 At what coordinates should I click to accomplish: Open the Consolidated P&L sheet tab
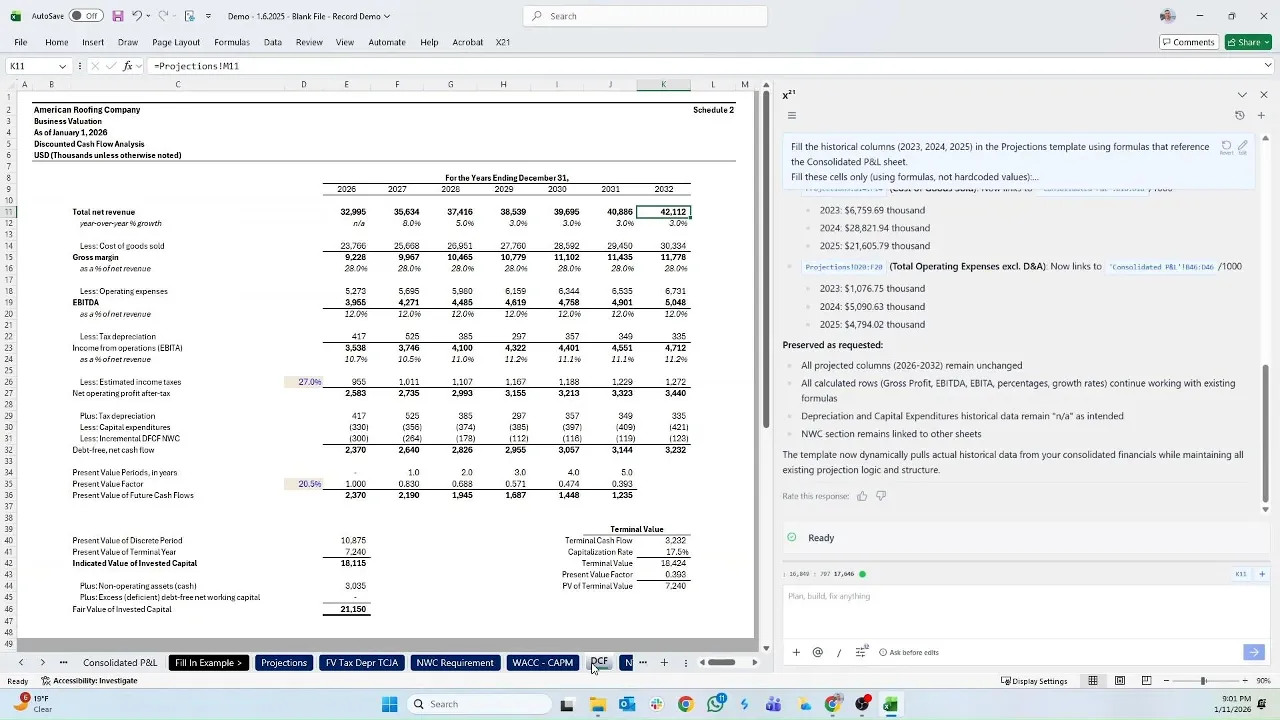tap(120, 662)
